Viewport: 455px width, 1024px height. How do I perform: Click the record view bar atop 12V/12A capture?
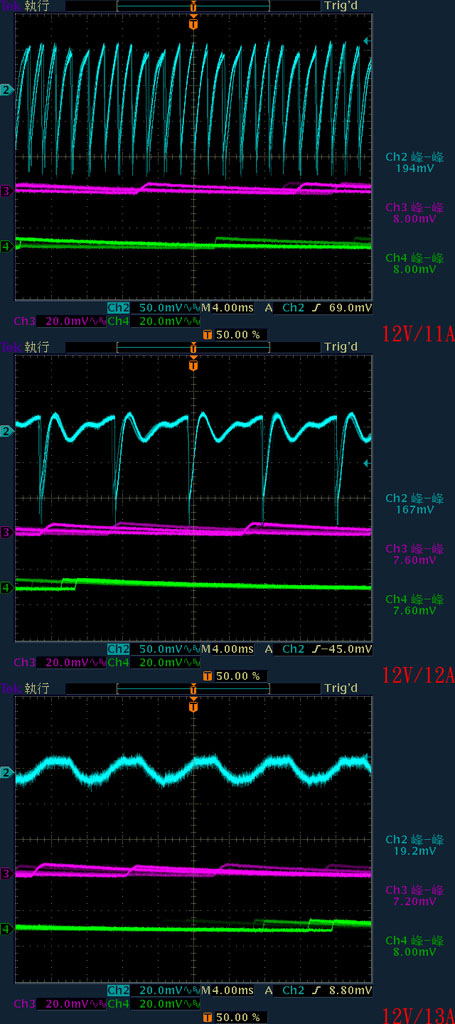[193, 347]
